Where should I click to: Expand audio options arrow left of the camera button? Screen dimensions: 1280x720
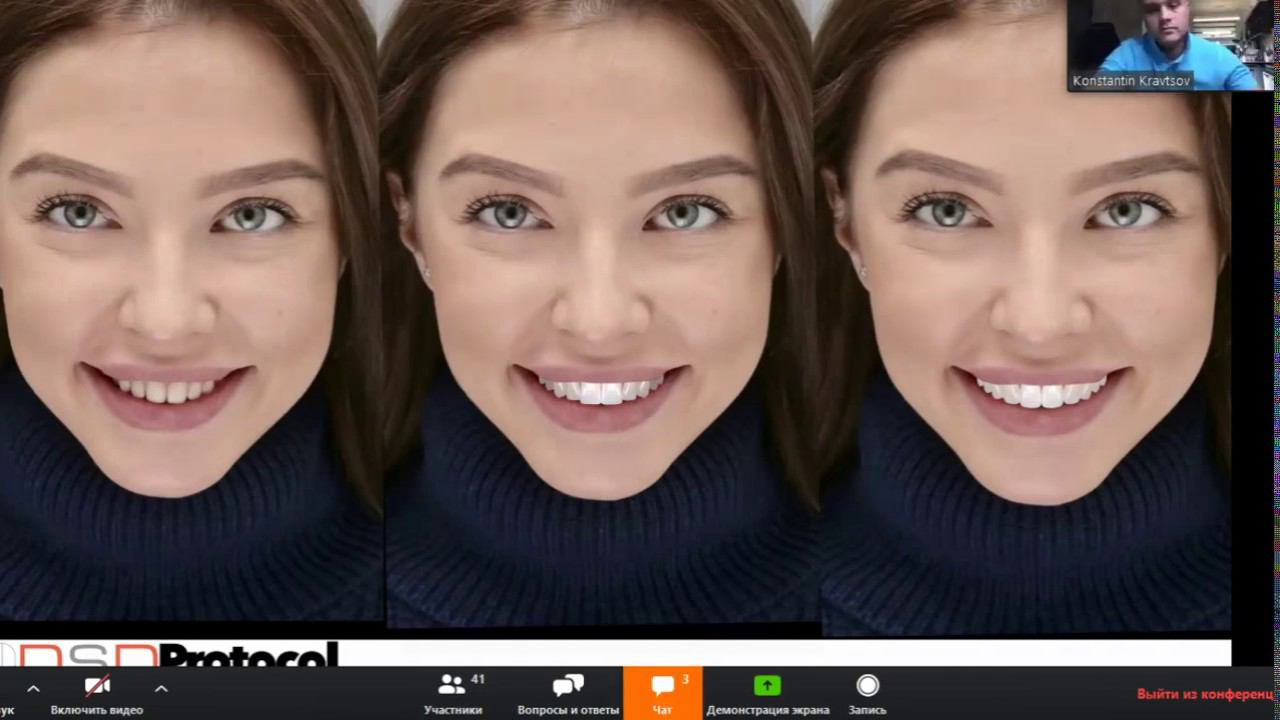coord(33,689)
